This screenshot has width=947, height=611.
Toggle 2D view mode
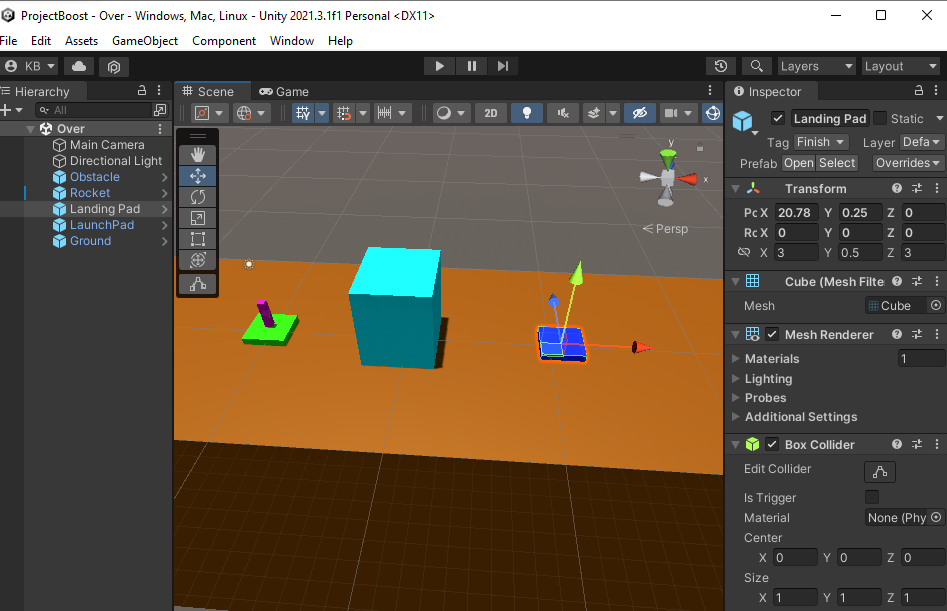[x=490, y=112]
